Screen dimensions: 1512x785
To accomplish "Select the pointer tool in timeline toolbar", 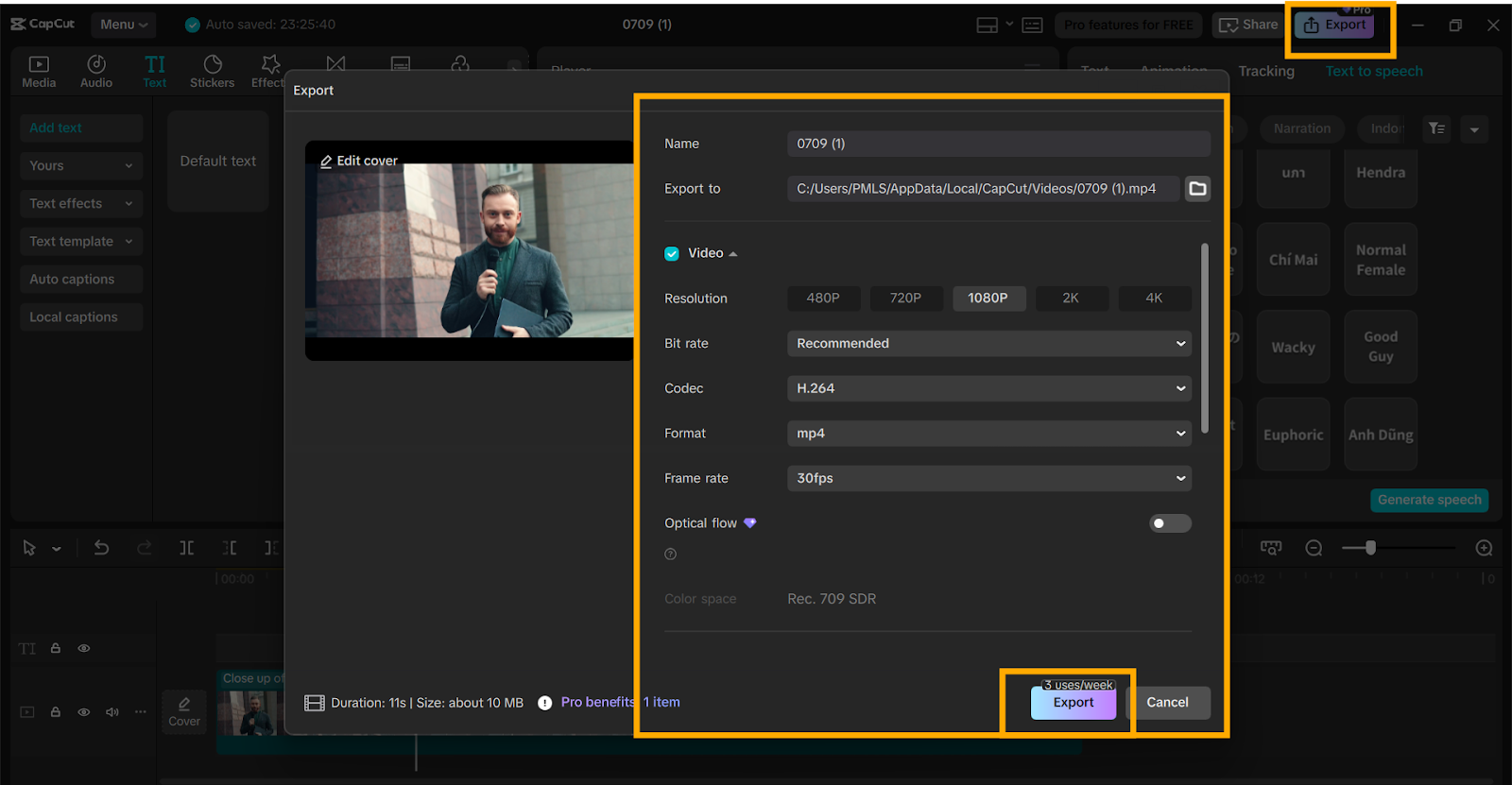I will tap(29, 548).
